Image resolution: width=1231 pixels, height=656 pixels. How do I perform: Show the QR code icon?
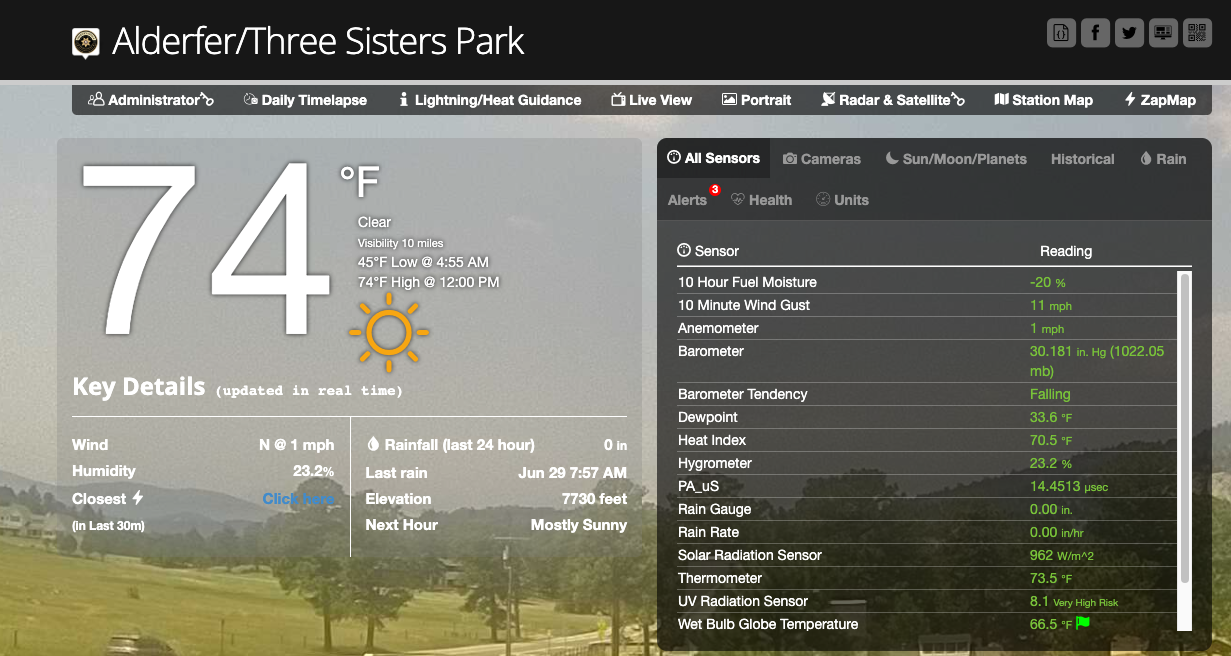pyautogui.click(x=1197, y=33)
